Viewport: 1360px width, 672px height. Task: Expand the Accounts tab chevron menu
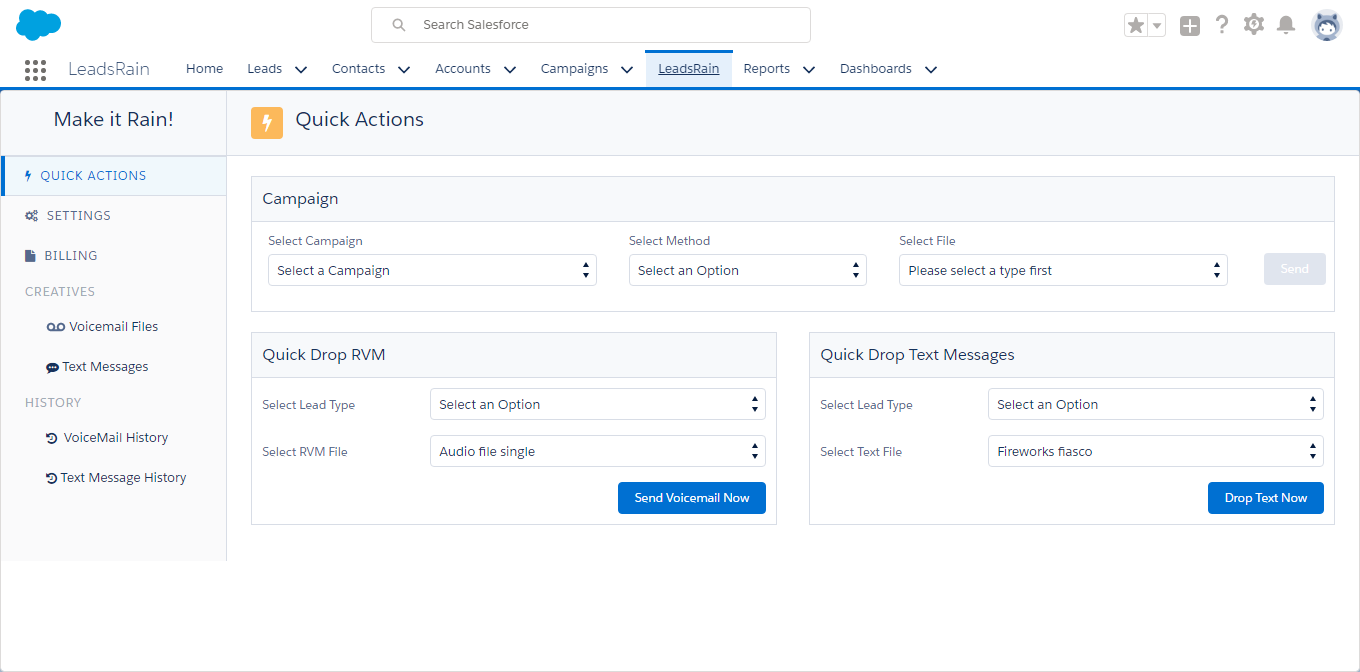pyautogui.click(x=510, y=70)
